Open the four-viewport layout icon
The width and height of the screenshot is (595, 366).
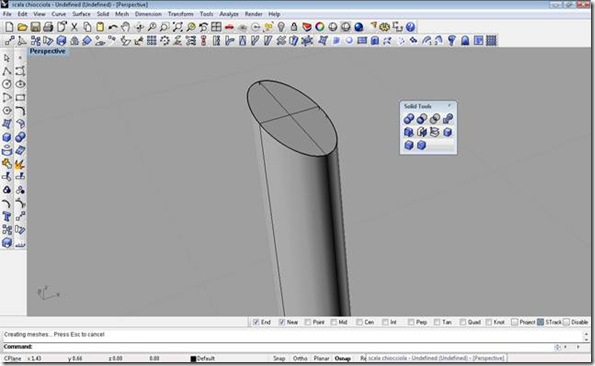pos(216,27)
